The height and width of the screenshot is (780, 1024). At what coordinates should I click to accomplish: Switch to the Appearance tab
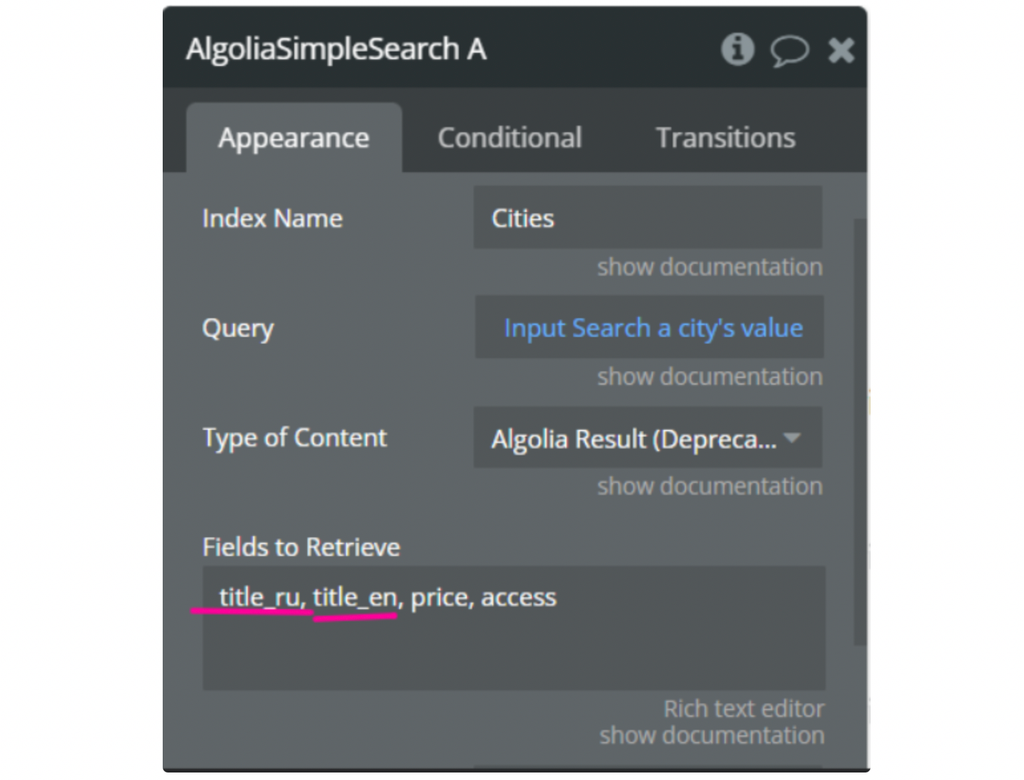pos(293,138)
